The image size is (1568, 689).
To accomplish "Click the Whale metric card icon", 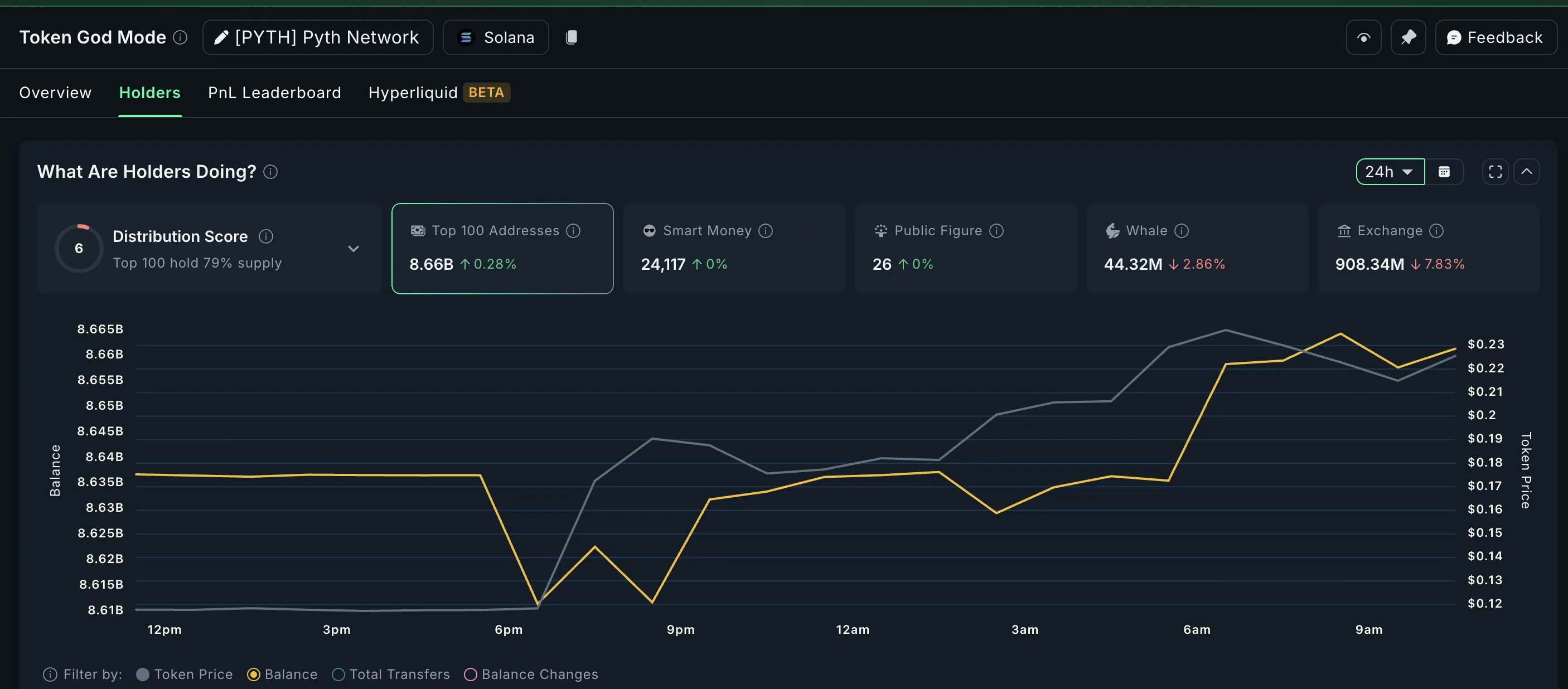I will click(x=1112, y=231).
